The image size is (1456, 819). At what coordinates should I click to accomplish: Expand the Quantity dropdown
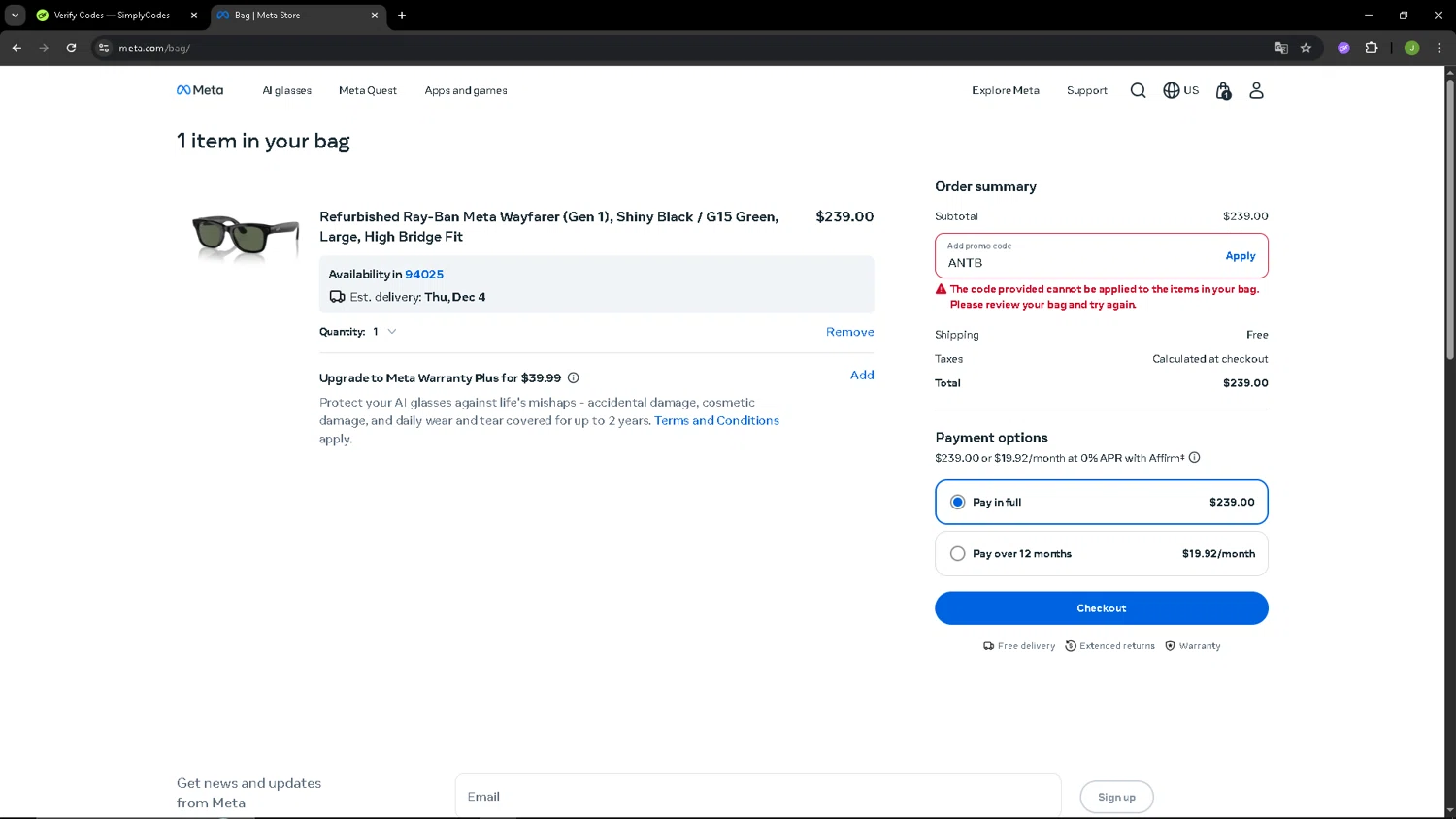(384, 332)
